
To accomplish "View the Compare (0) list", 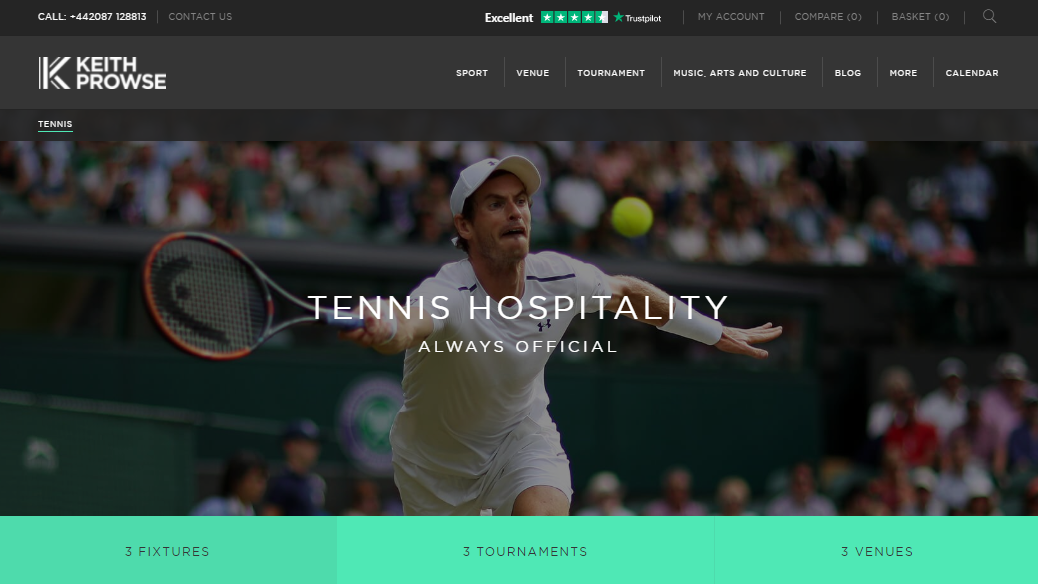I will click(x=828, y=17).
